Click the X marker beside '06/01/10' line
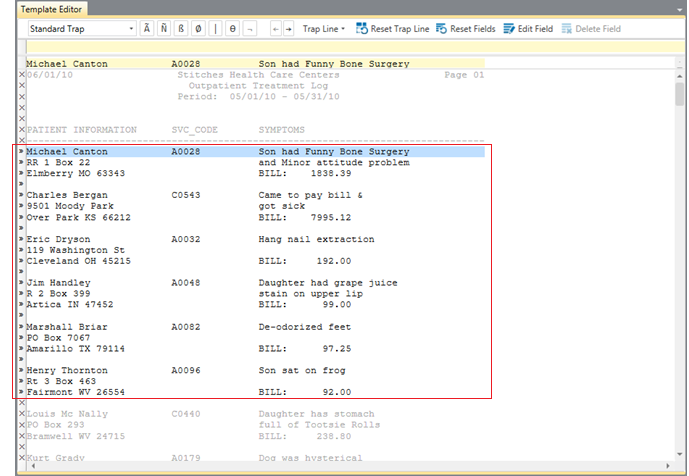This screenshot has height=476, width=689. click(x=22, y=75)
